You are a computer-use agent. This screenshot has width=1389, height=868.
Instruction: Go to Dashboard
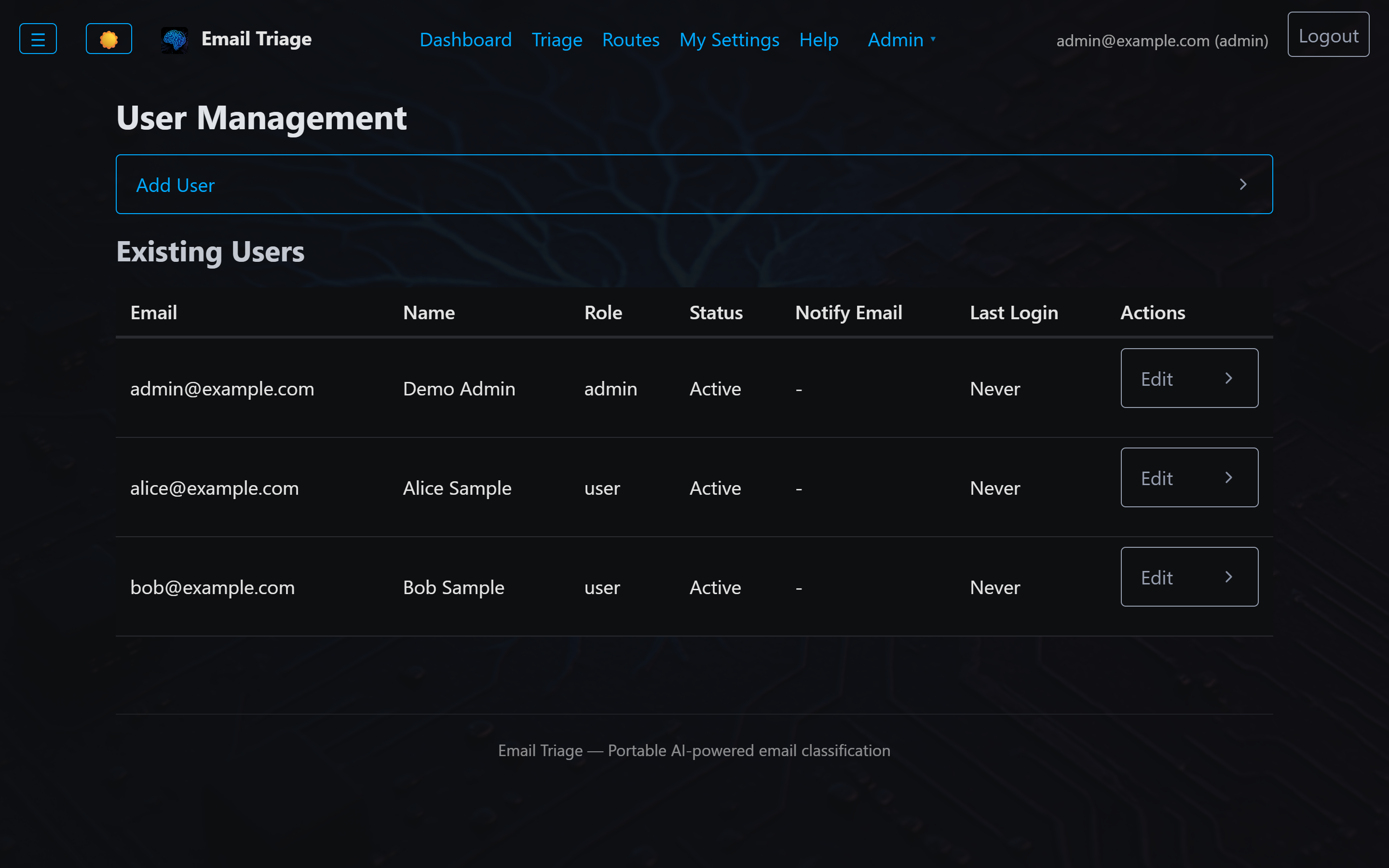[x=465, y=40]
